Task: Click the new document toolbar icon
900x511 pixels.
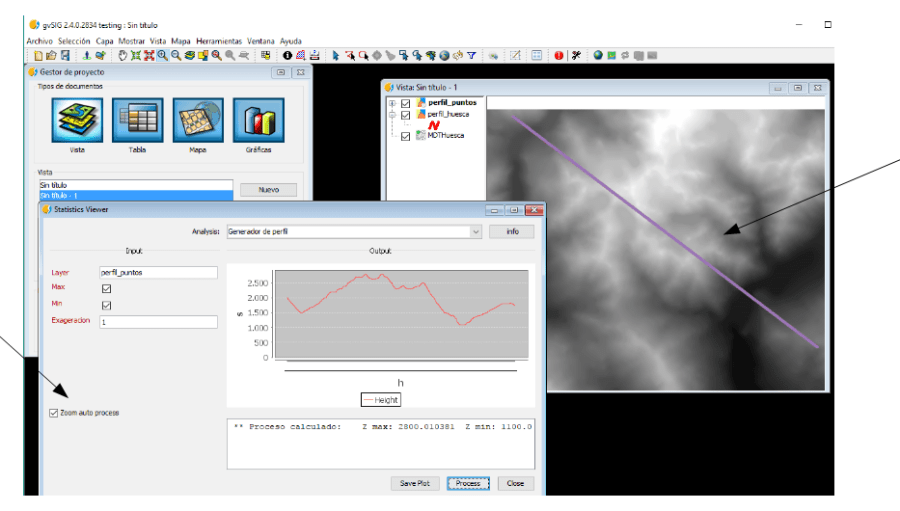Action: [x=38, y=56]
